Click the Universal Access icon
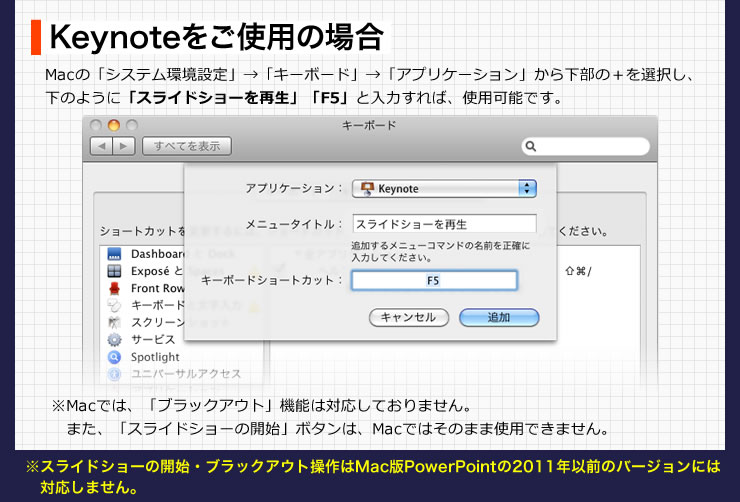Image resolution: width=740 pixels, height=502 pixels. tap(114, 374)
